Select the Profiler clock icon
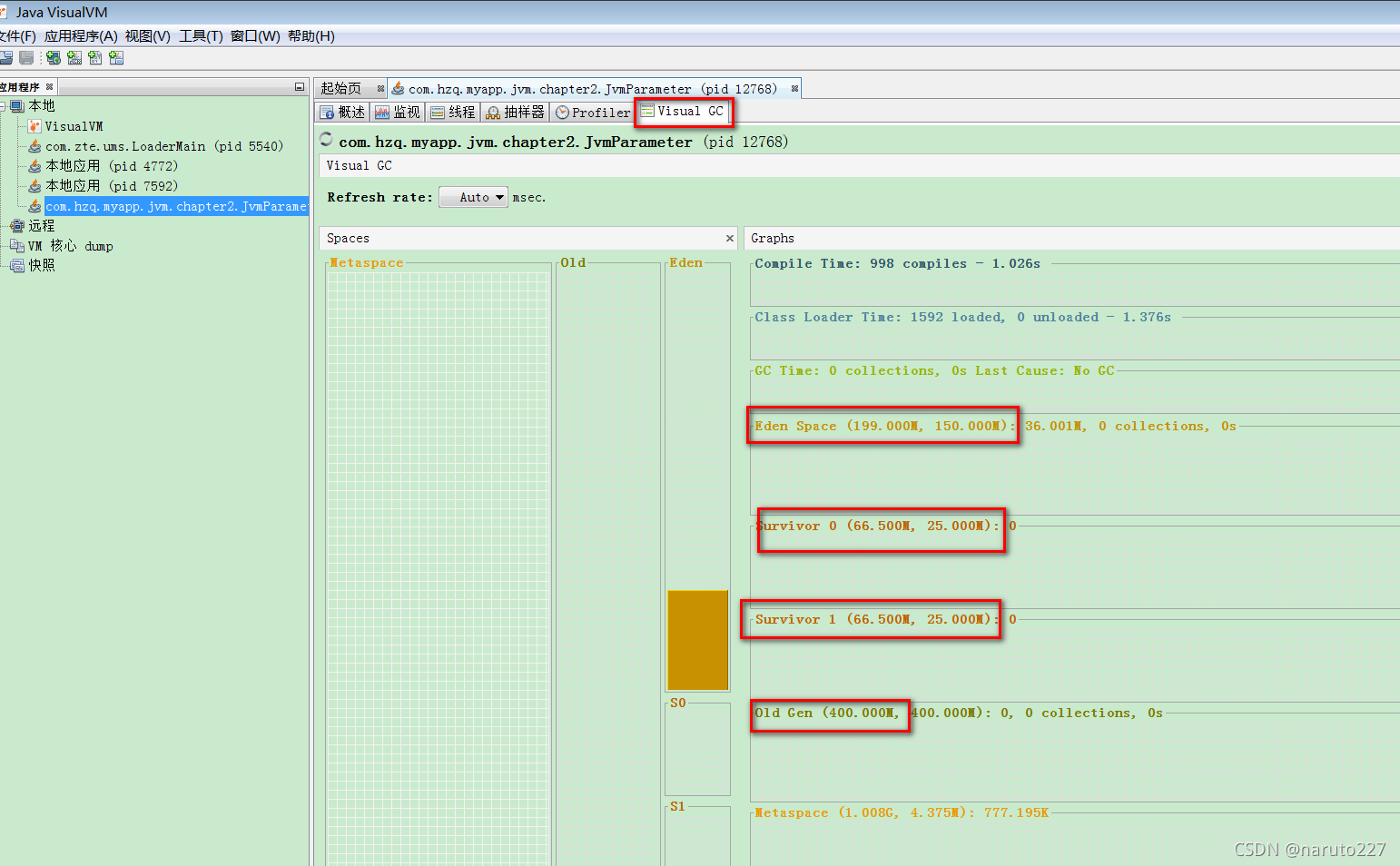1400x866 pixels. tap(564, 112)
